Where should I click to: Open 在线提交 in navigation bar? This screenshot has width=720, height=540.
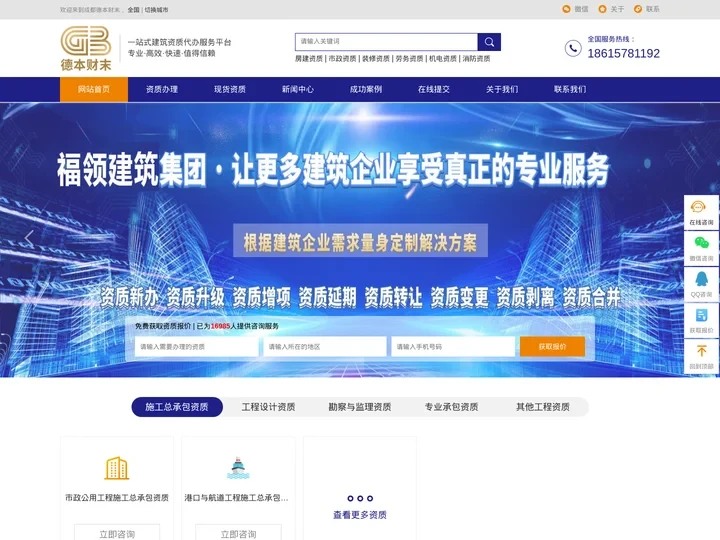click(x=433, y=89)
